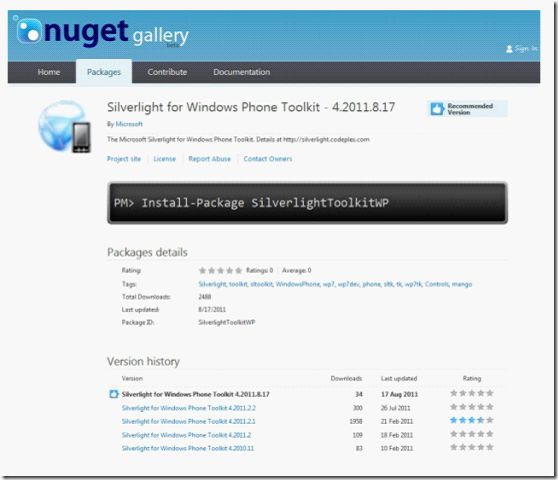Click the WindowsPhone tag link
Viewport: 558px width, 480px height.
(298, 284)
